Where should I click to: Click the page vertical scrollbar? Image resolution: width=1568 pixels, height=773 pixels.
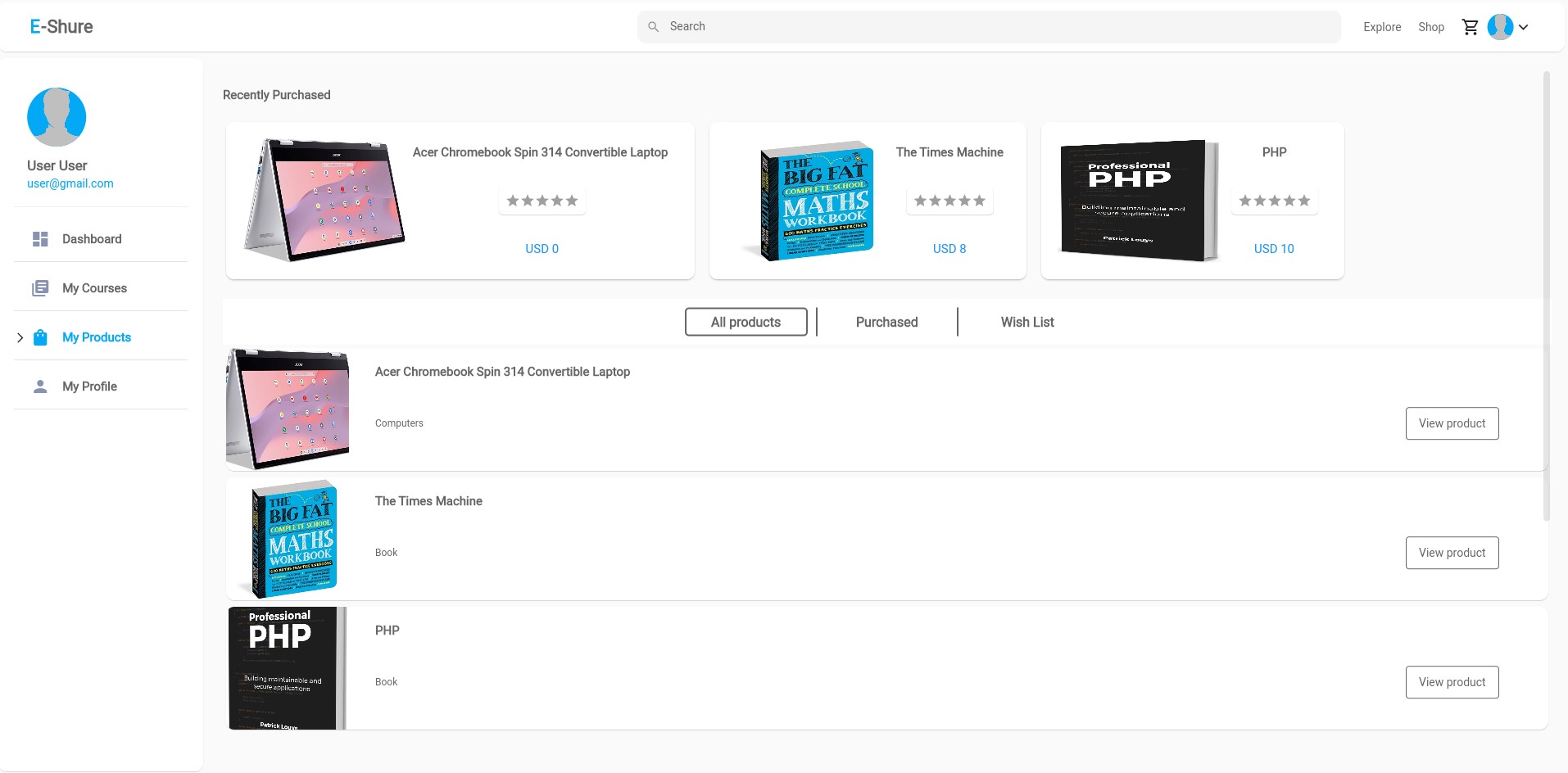click(1547, 296)
